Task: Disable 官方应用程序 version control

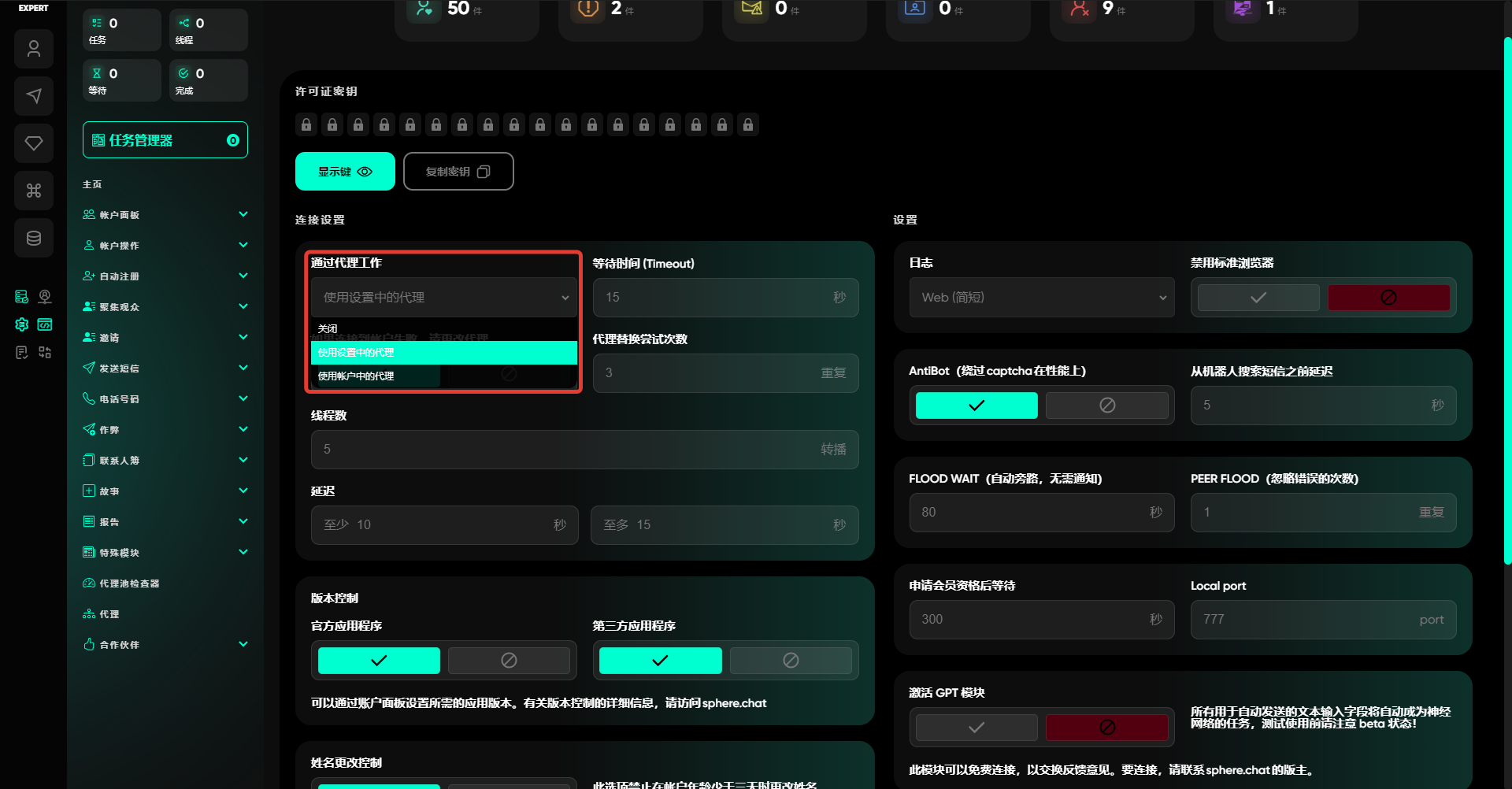Action: (509, 661)
